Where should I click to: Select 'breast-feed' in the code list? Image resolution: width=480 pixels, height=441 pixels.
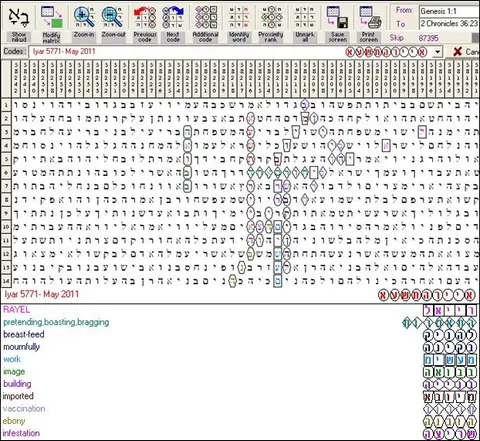coord(24,334)
